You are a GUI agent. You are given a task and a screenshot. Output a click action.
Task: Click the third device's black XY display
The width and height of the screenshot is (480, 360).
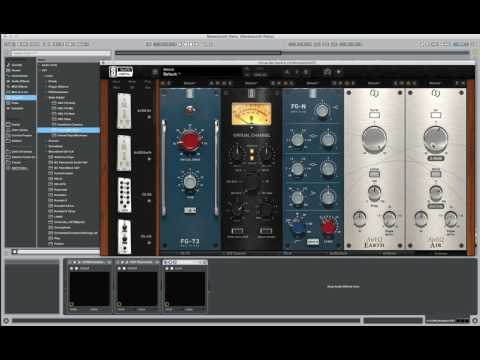185,289
